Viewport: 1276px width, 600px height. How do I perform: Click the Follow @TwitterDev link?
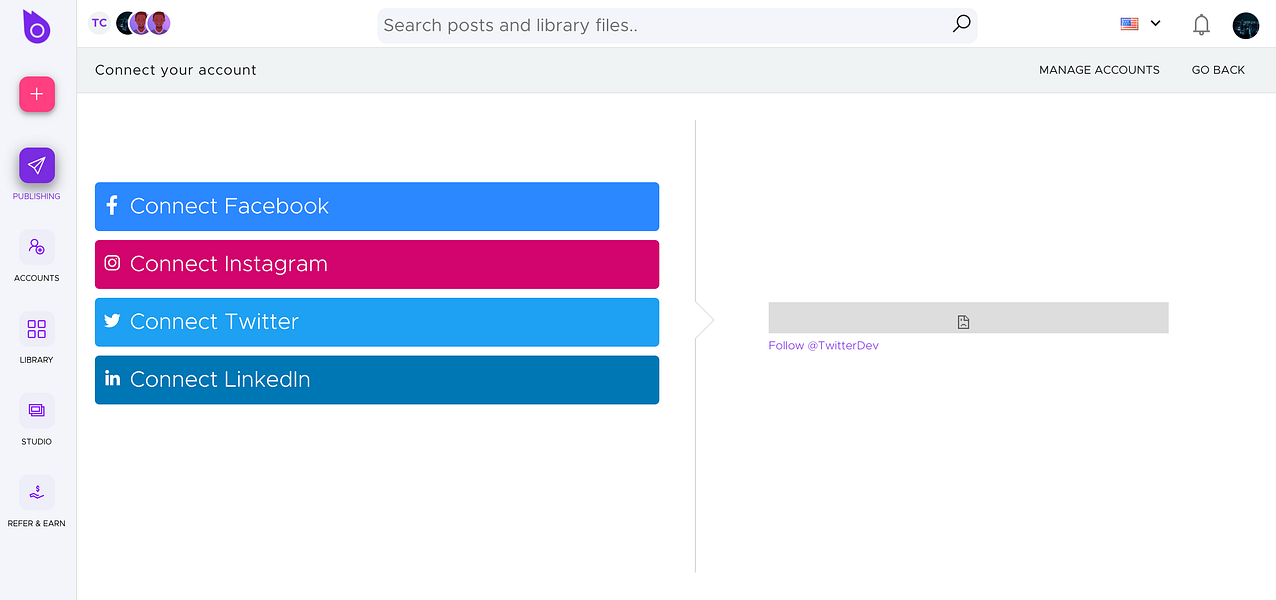point(823,345)
